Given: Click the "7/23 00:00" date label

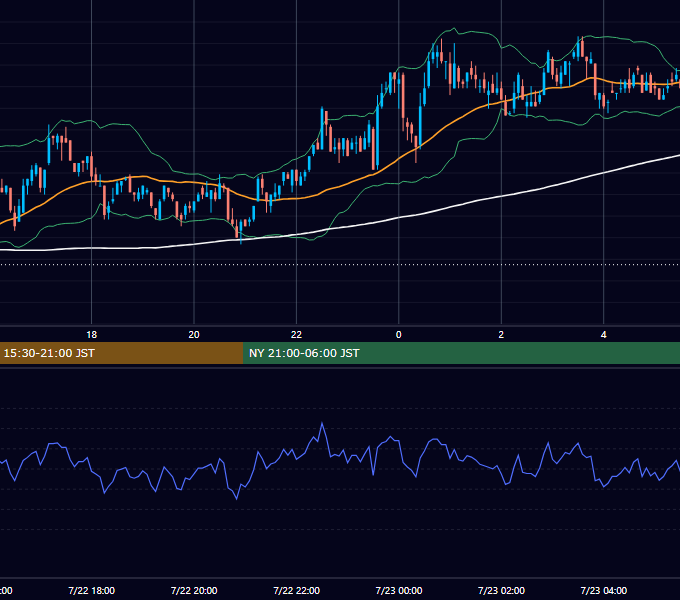Looking at the screenshot, I should [x=399, y=590].
